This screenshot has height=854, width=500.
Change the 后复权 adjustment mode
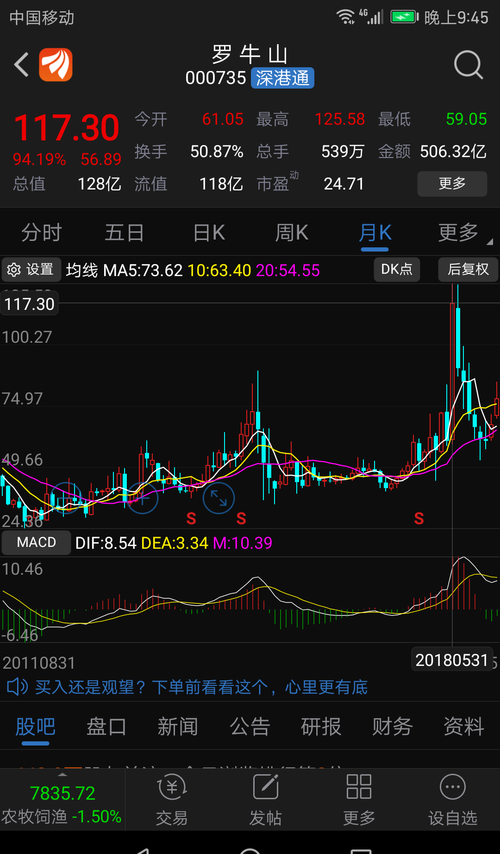[468, 270]
